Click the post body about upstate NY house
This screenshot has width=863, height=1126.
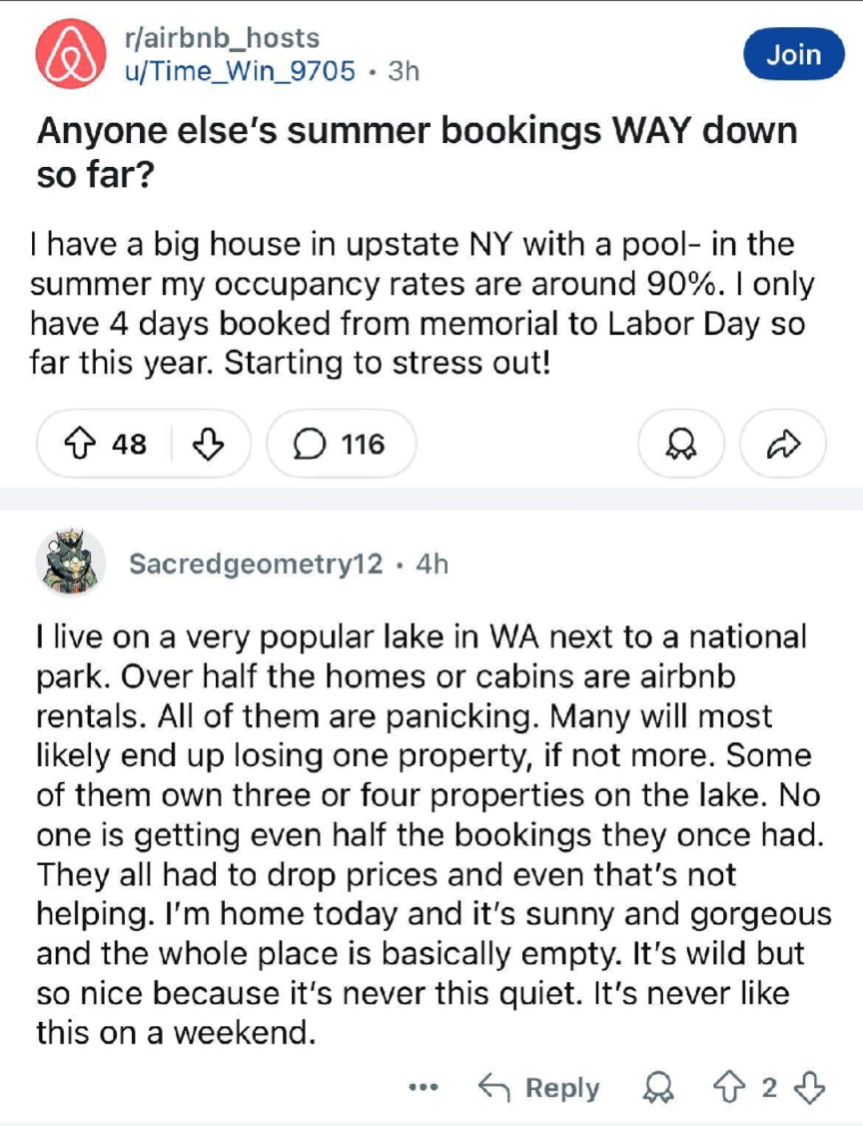(425, 301)
